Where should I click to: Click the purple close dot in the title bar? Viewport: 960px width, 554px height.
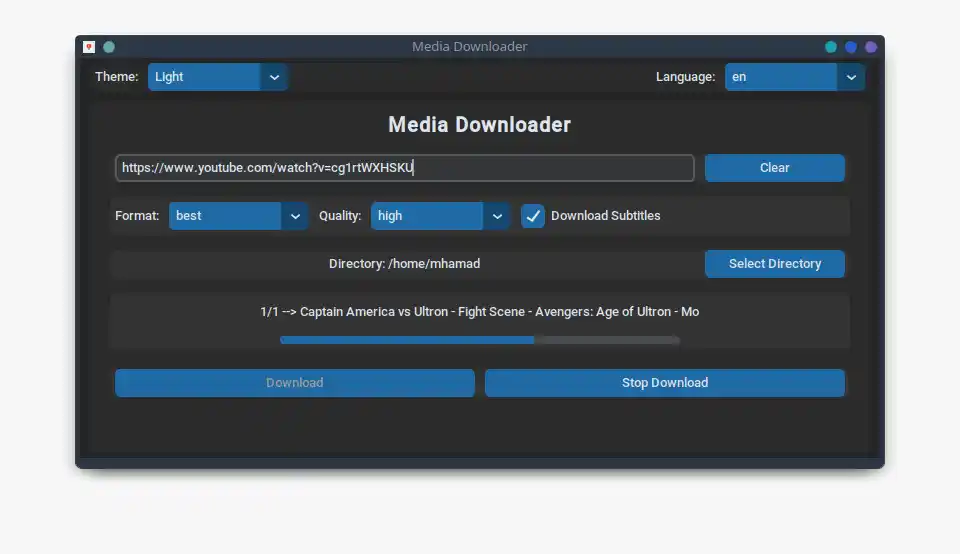coord(871,47)
